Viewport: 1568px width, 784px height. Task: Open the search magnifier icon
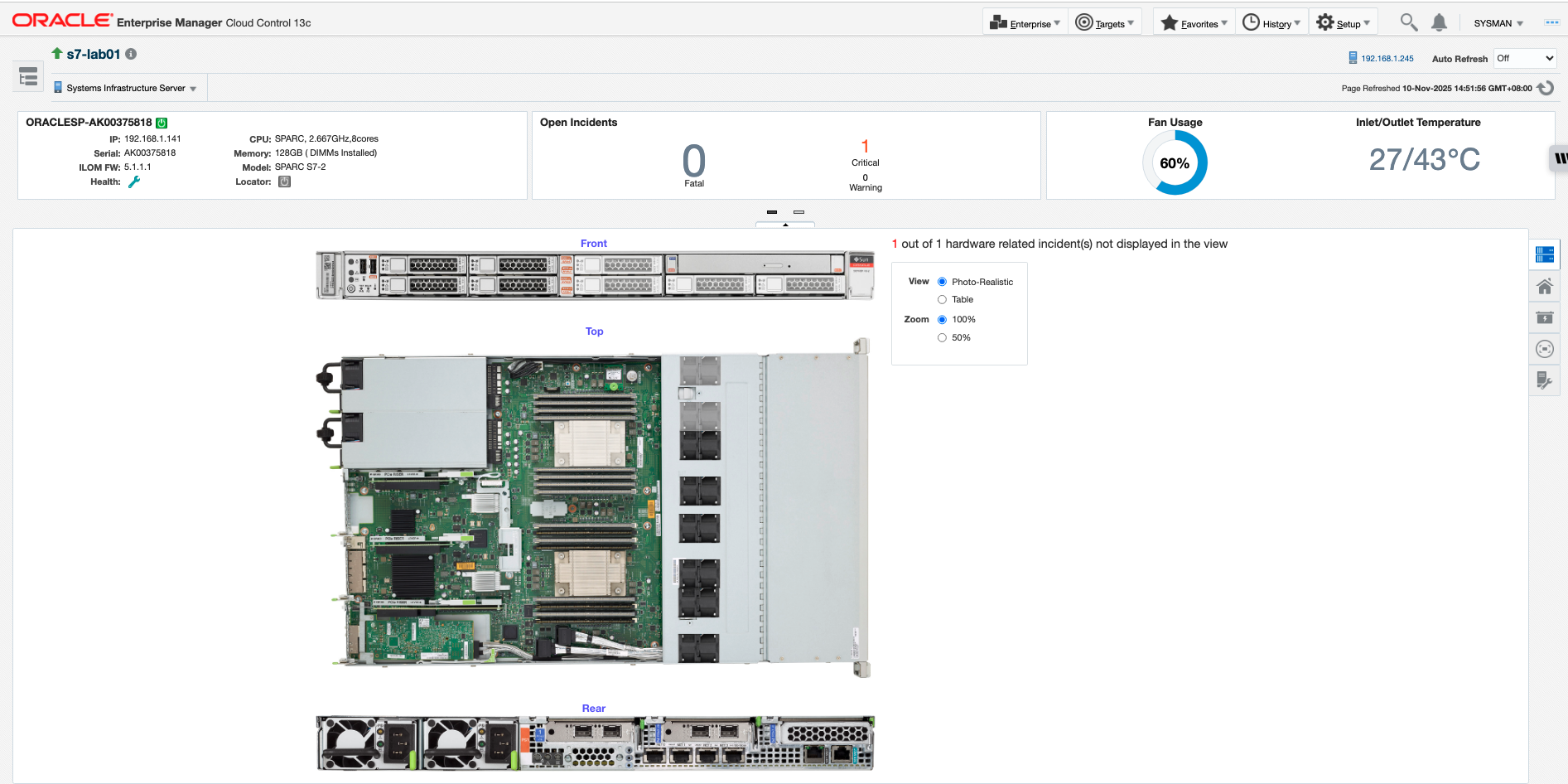click(x=1408, y=22)
